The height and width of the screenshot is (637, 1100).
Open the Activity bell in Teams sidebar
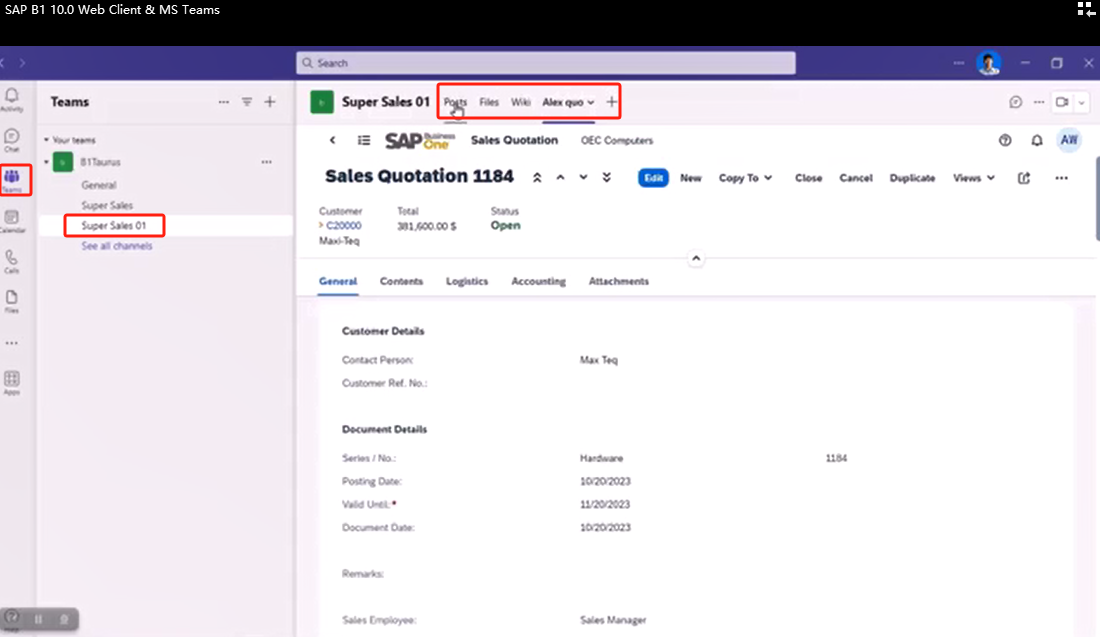pyautogui.click(x=12, y=99)
